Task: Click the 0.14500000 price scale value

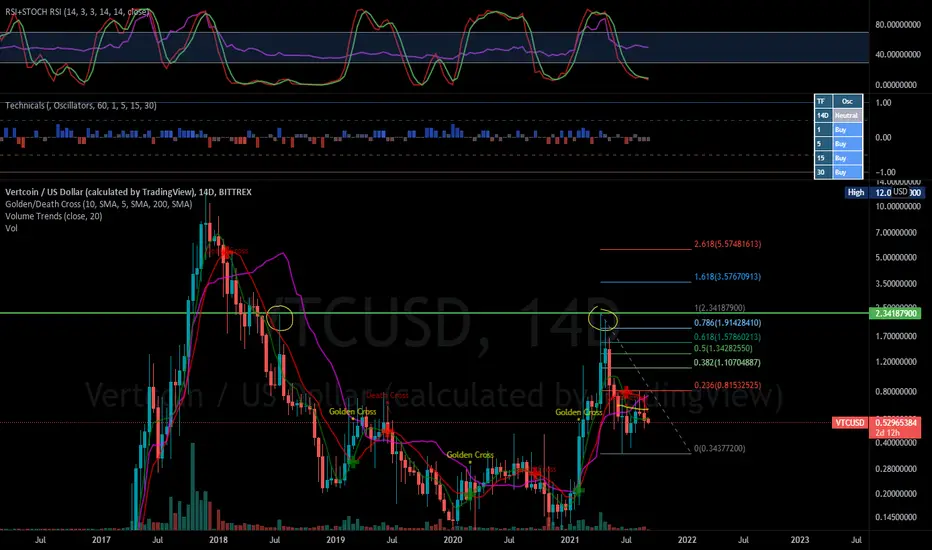Action: click(x=896, y=517)
